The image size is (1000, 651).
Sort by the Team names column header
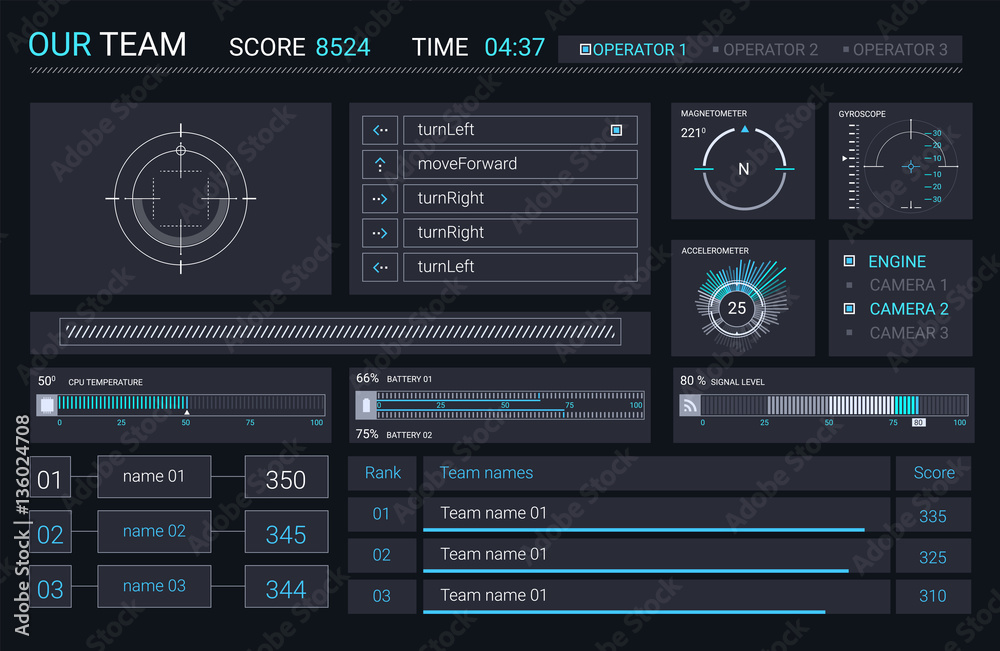[656, 473]
